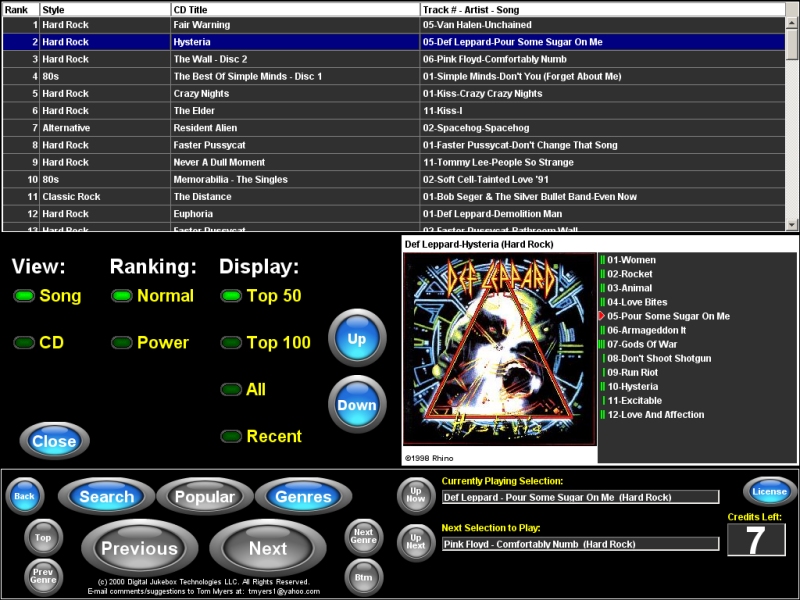Click the Credits Left counter
Viewport: 800px width, 600px height.
point(756,540)
